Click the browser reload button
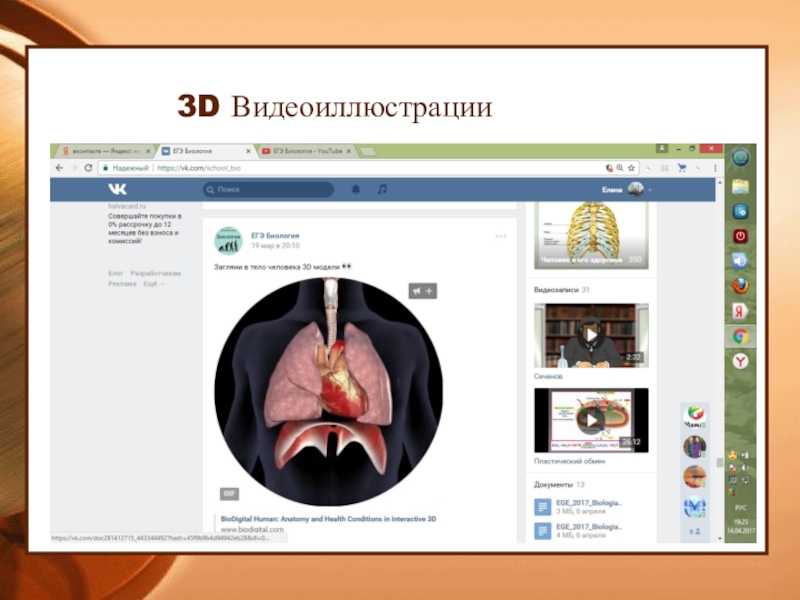Screen dimensions: 800x600 point(89,168)
